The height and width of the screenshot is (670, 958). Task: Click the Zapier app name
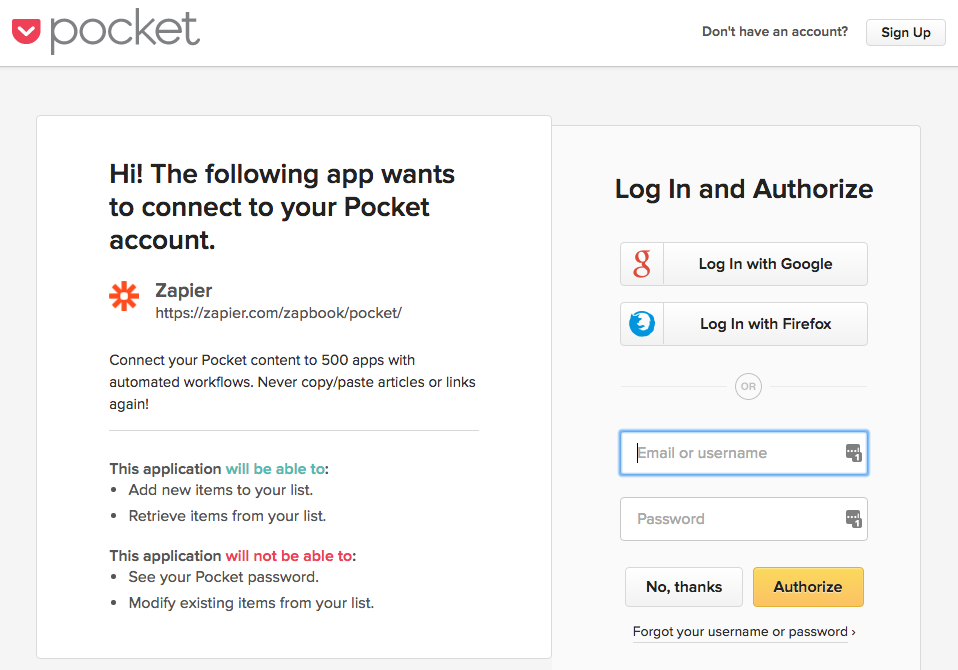click(183, 290)
